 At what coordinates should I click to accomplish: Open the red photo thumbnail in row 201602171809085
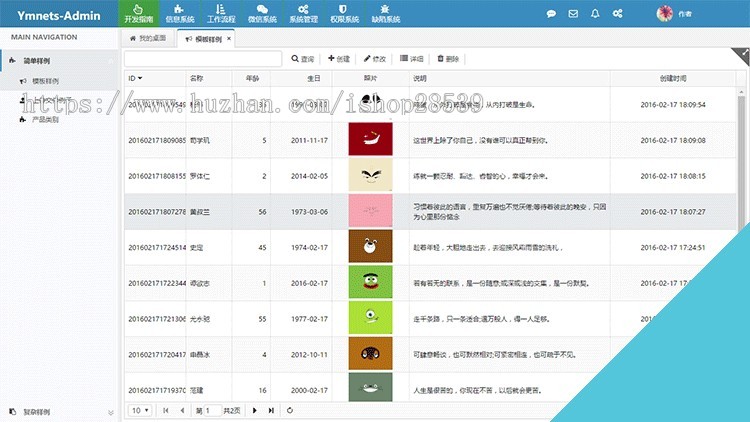click(370, 139)
